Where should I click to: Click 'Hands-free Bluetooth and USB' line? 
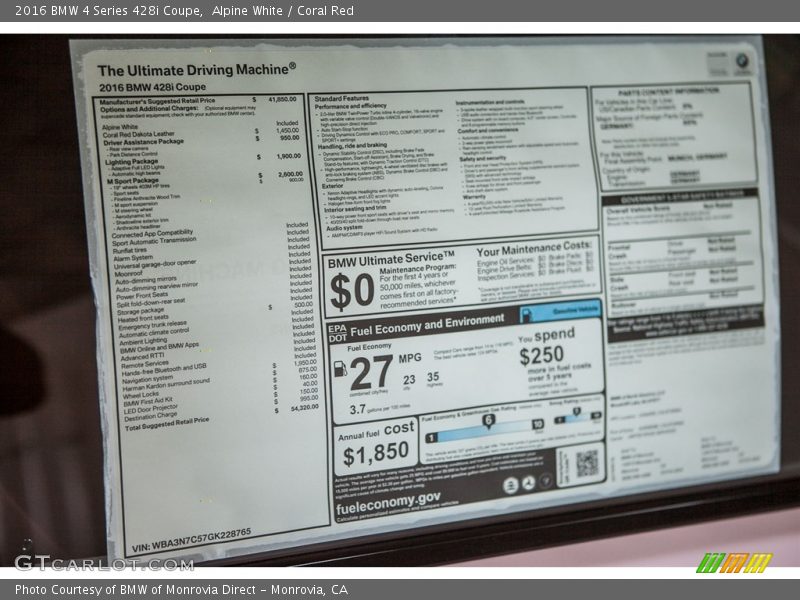pos(164,370)
